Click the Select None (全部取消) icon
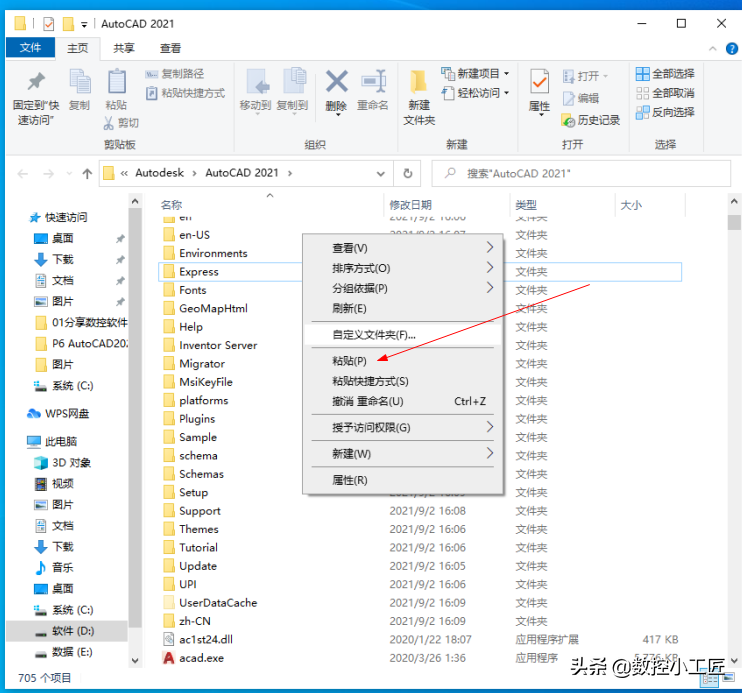The height and width of the screenshot is (693, 742). pyautogui.click(x=642, y=93)
